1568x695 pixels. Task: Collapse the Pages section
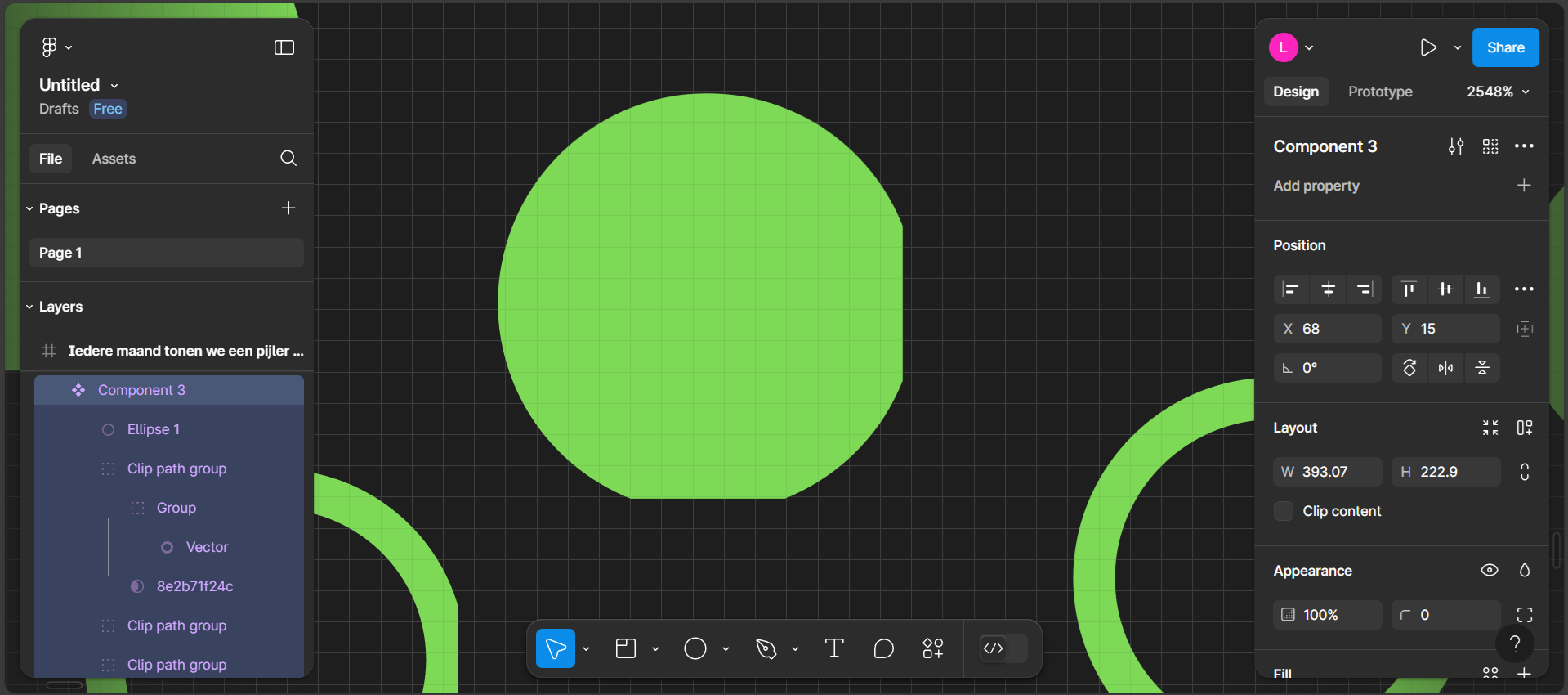click(29, 208)
